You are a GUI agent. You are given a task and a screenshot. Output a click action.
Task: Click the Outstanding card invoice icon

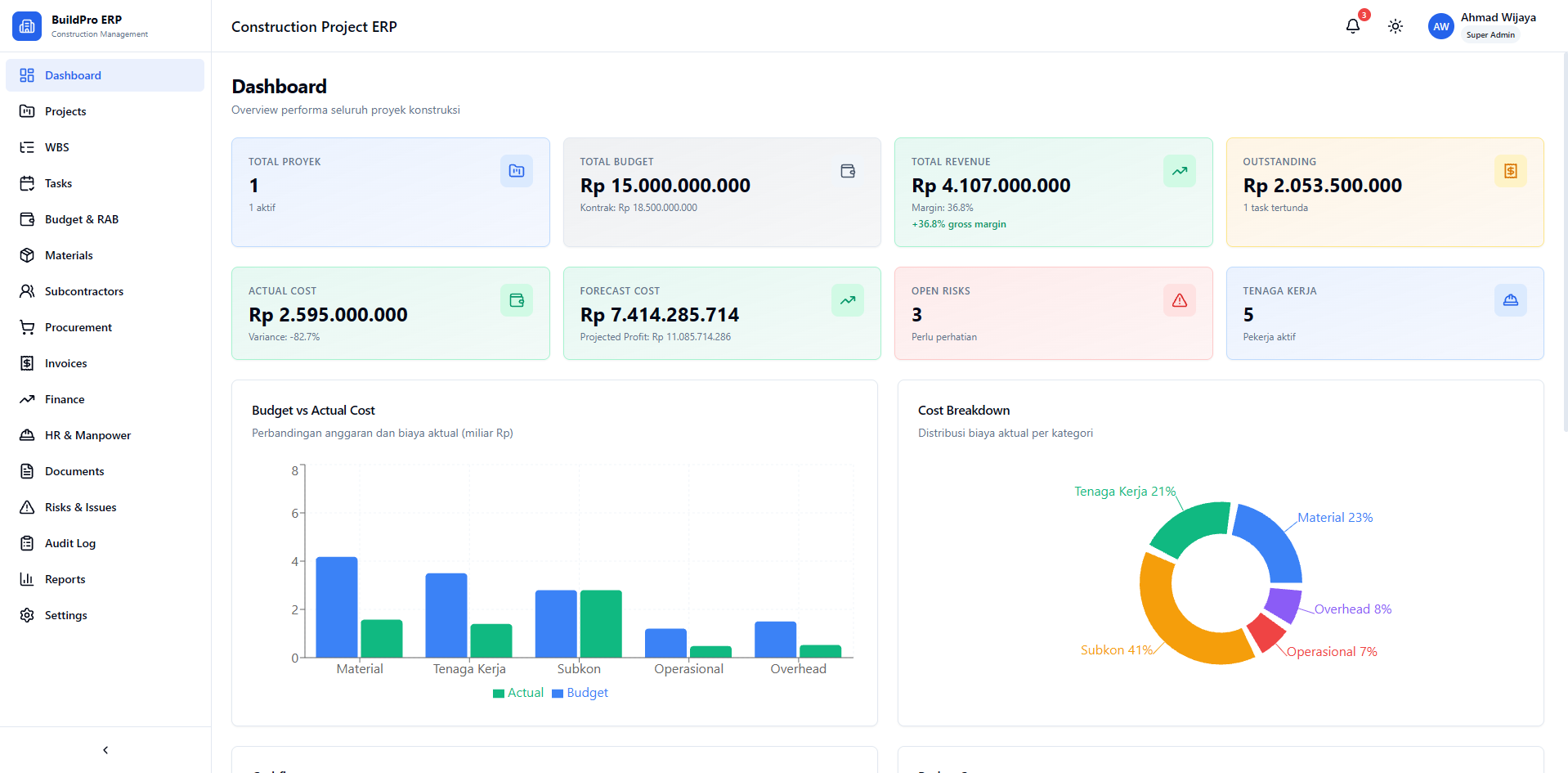point(1510,171)
